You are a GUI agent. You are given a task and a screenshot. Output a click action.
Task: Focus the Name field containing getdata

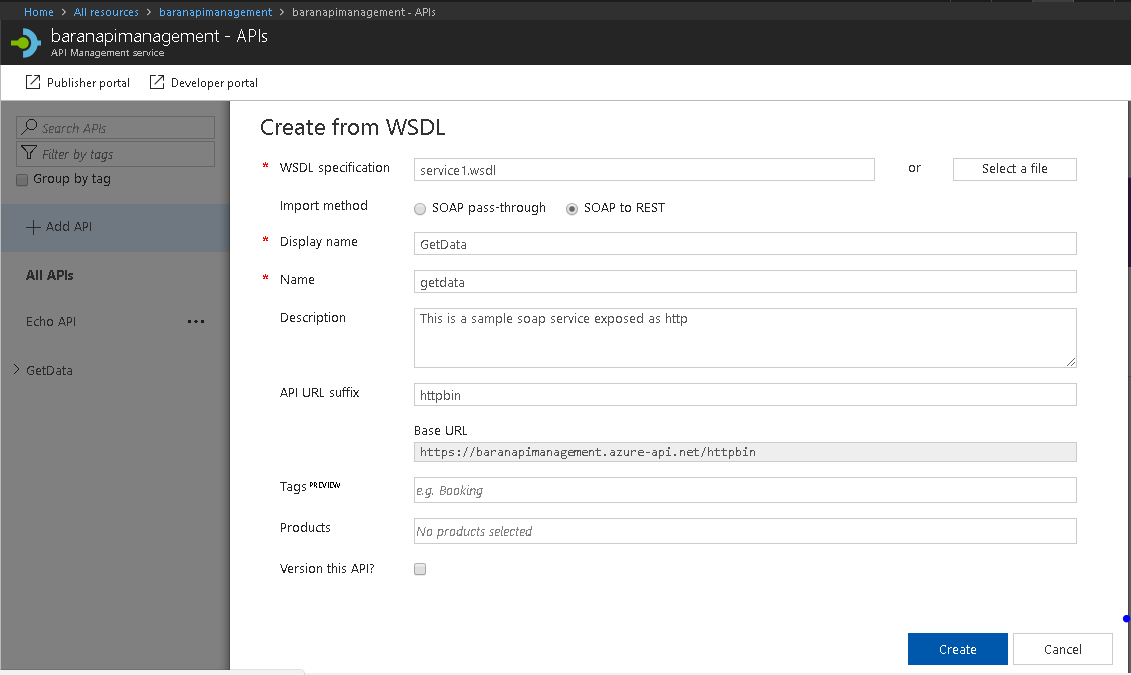[745, 282]
